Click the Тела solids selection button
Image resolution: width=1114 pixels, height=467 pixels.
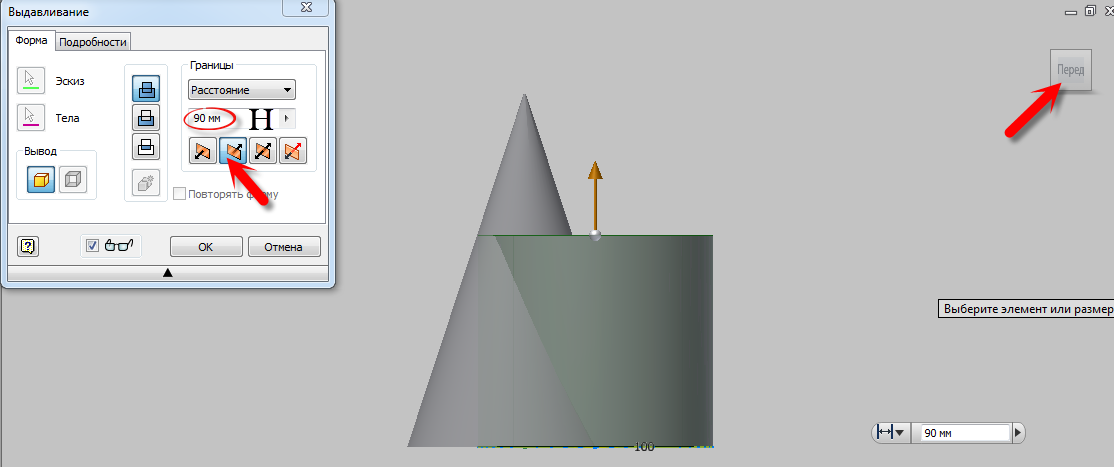coord(32,118)
